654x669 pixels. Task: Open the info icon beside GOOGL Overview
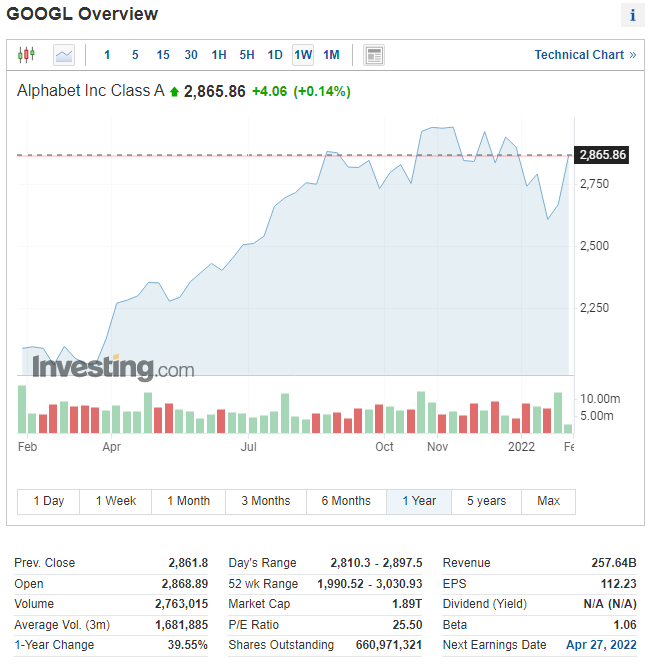633,15
